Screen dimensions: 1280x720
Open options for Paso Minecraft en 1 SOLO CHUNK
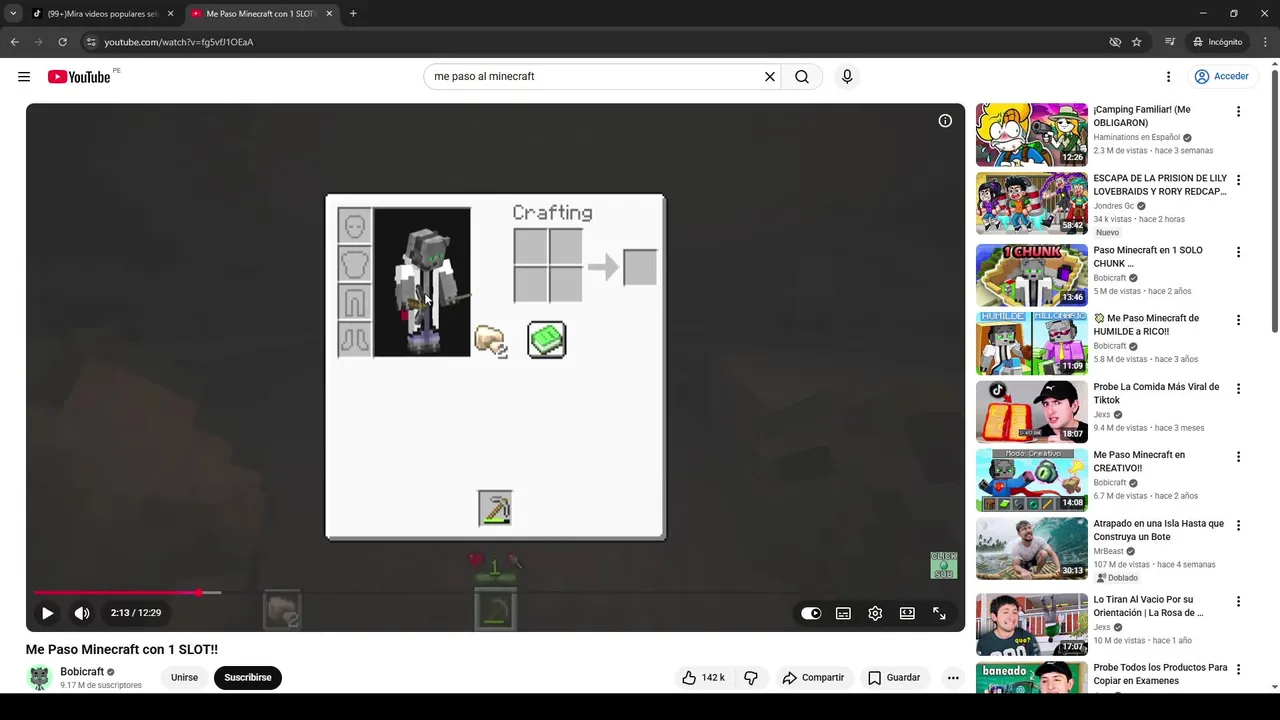coord(1238,252)
